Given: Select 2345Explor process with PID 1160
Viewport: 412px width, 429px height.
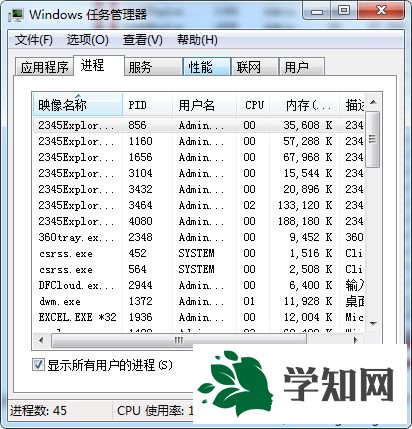Looking at the screenshot, I should coord(199,141).
